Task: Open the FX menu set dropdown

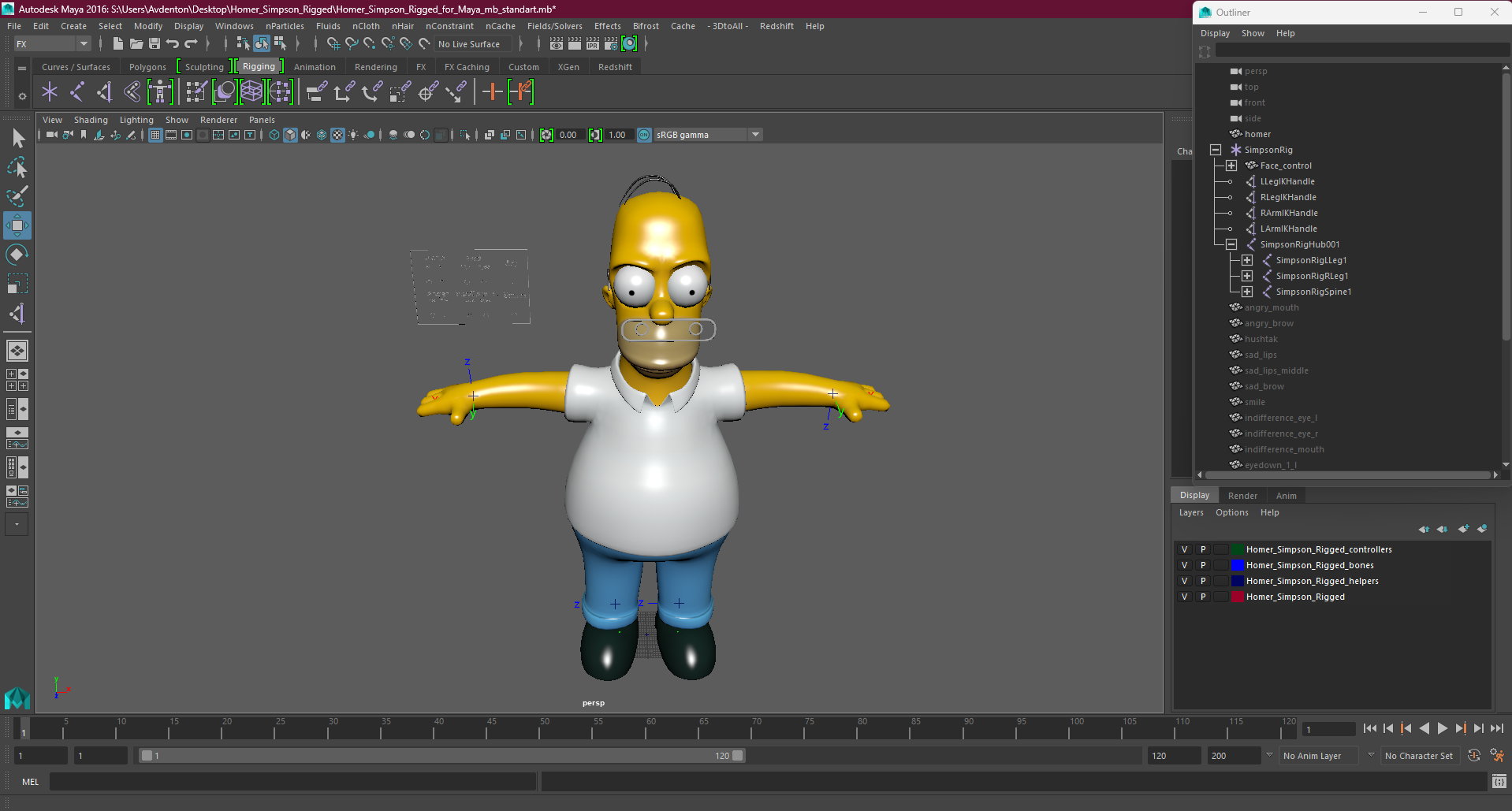Action: click(x=52, y=44)
